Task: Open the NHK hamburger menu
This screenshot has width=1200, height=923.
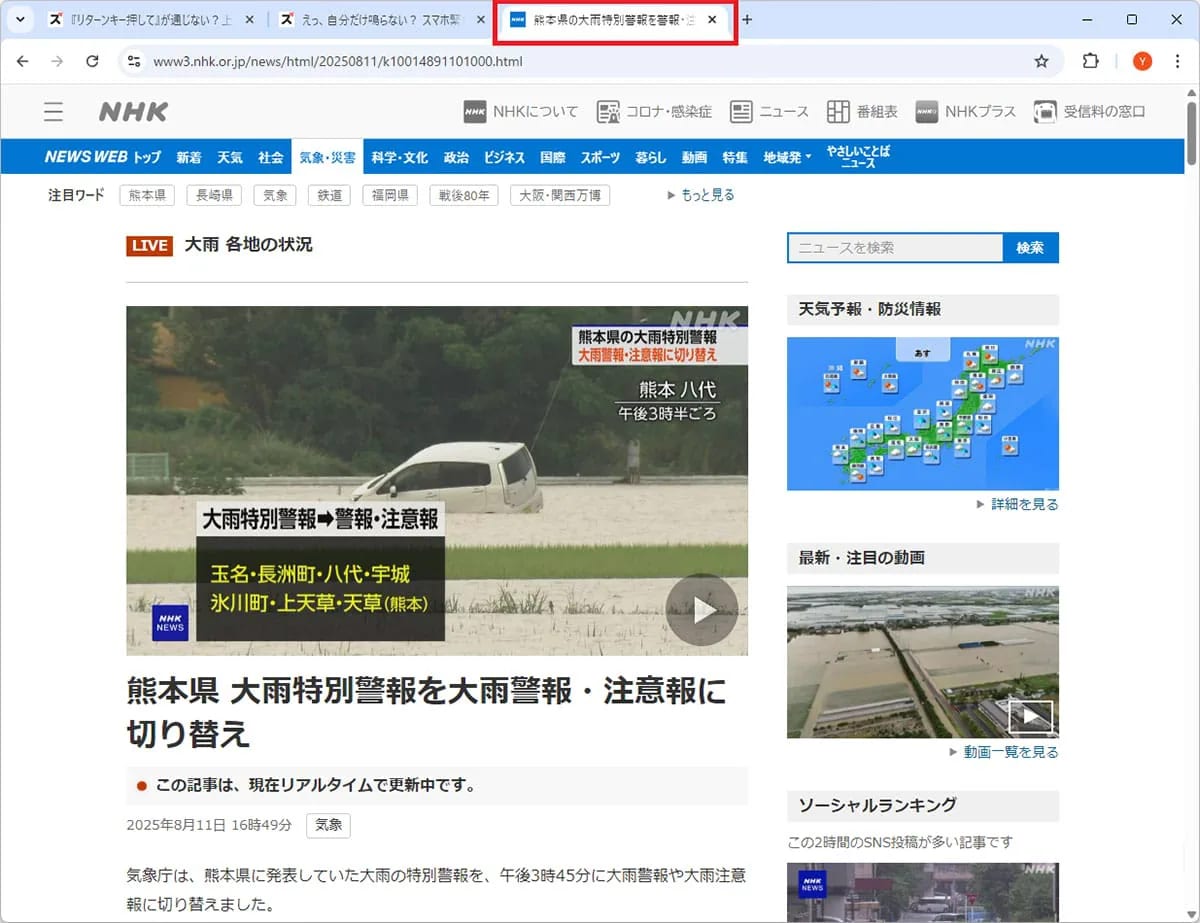Action: click(53, 112)
